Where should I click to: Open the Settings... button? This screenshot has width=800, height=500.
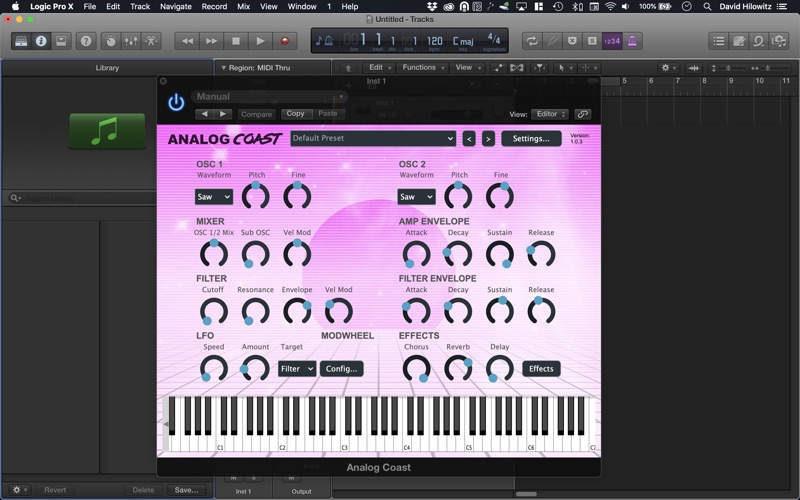(531, 138)
